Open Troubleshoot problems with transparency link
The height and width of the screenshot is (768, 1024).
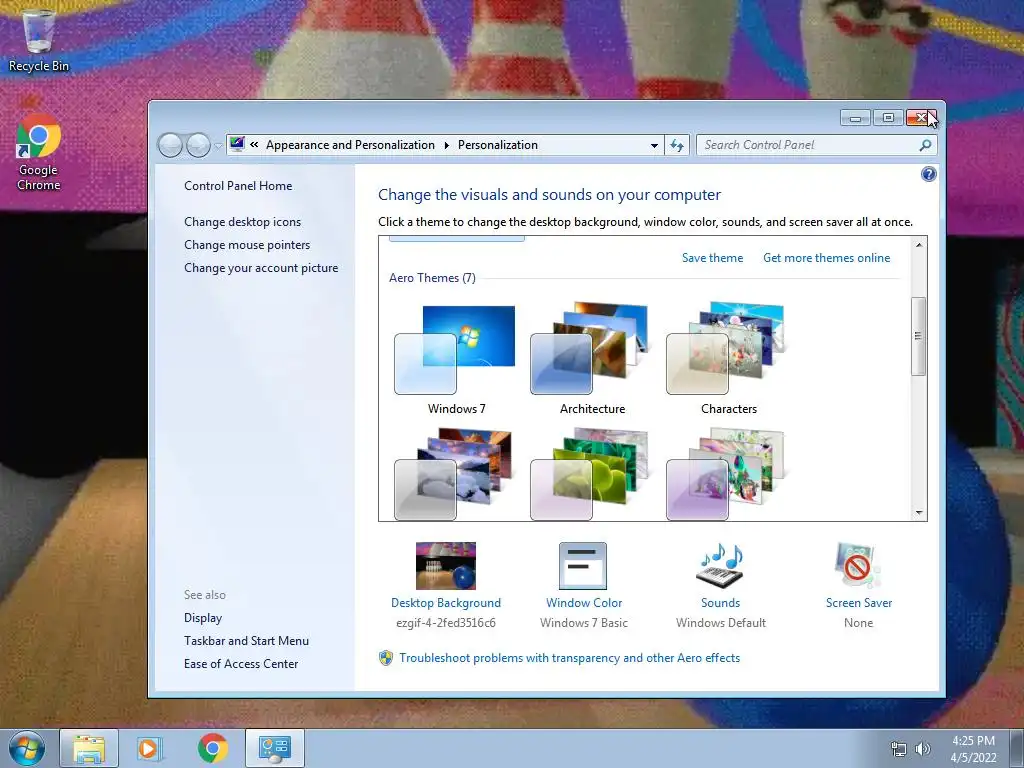569,658
